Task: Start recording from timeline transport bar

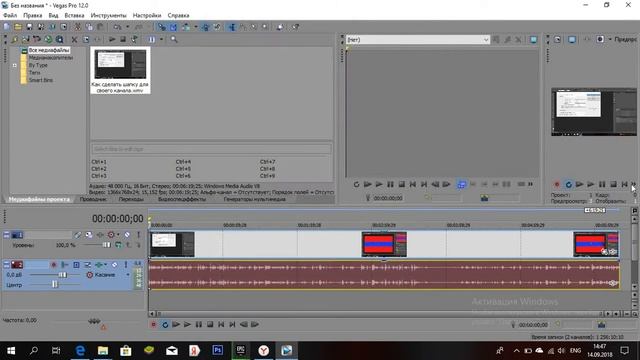Action: (x=153, y=324)
